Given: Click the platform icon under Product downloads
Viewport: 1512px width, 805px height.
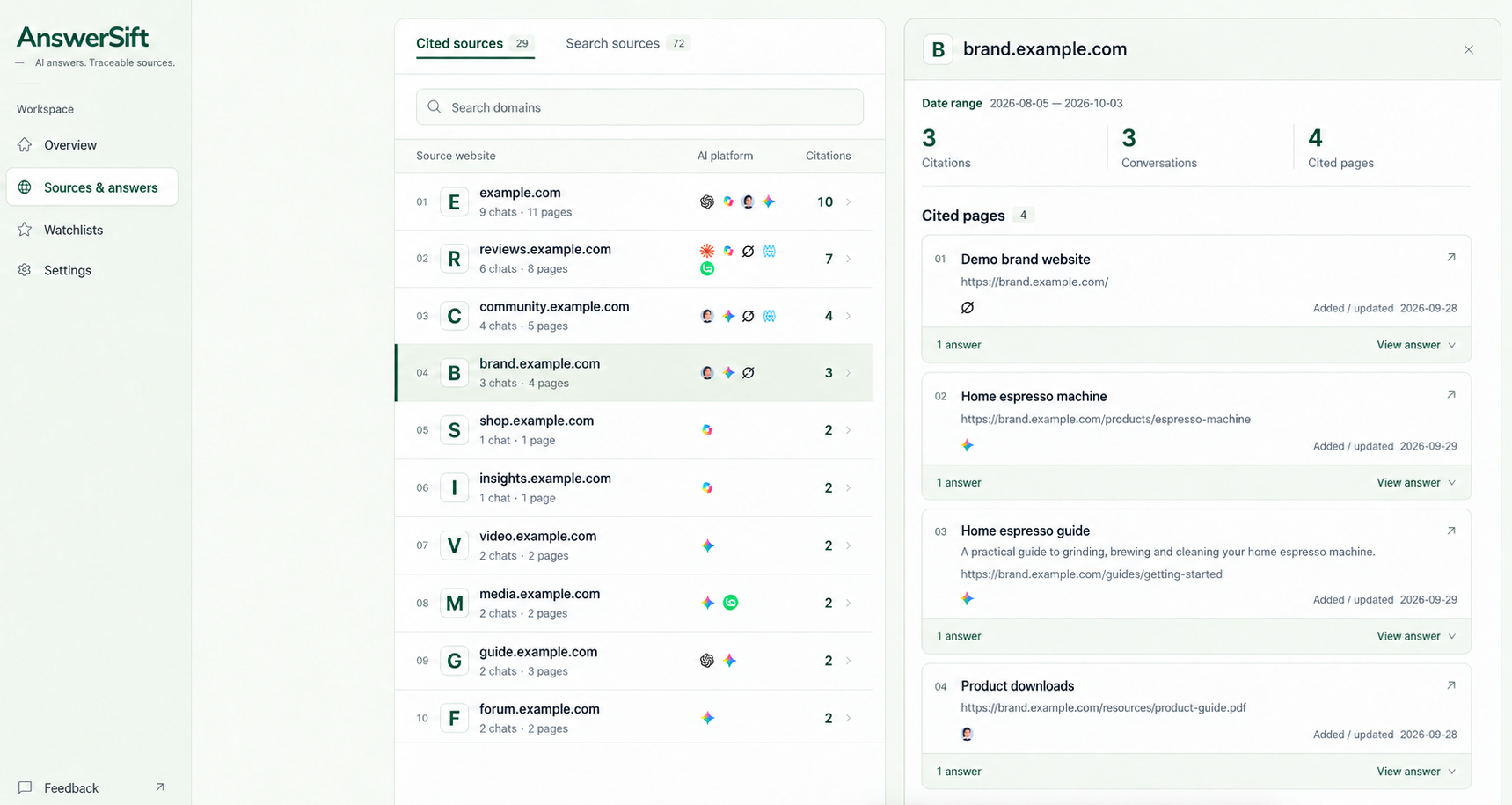Looking at the screenshot, I should pyautogui.click(x=967, y=734).
